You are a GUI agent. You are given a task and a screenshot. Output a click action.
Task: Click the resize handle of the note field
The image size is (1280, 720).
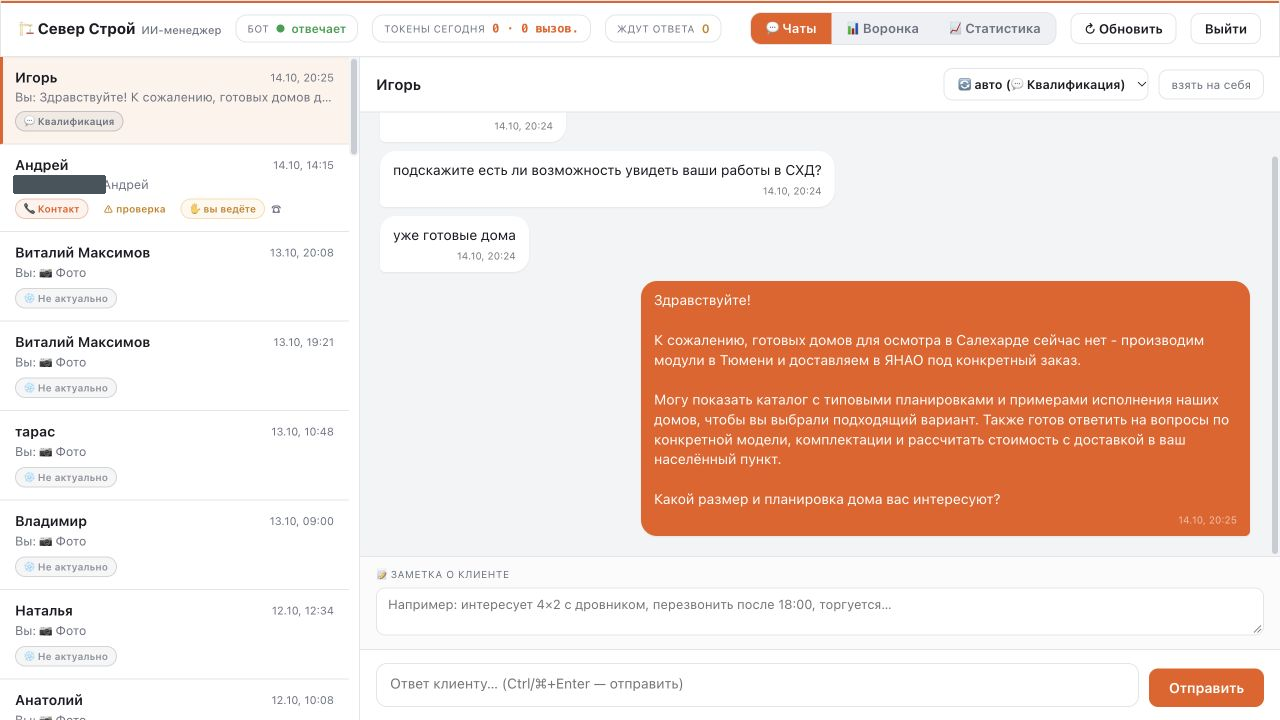click(x=1258, y=629)
